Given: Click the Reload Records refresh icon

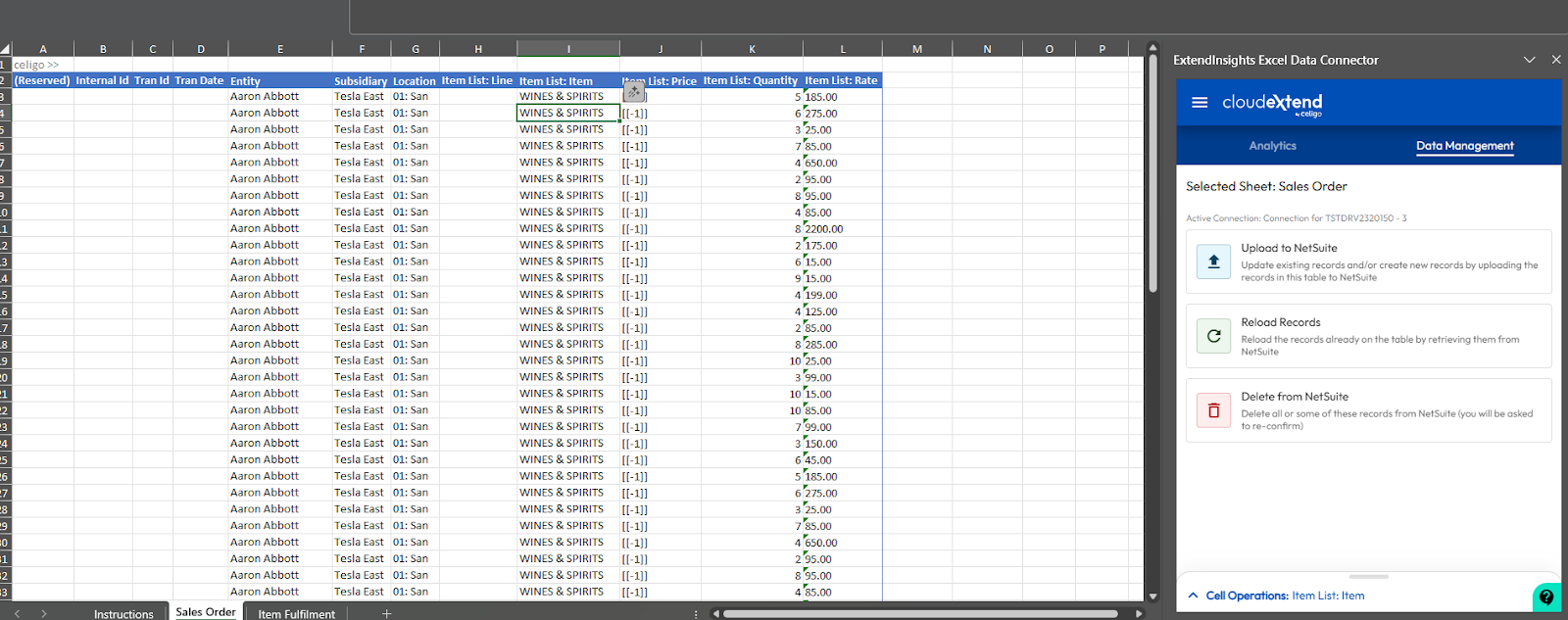Looking at the screenshot, I should [1213, 336].
